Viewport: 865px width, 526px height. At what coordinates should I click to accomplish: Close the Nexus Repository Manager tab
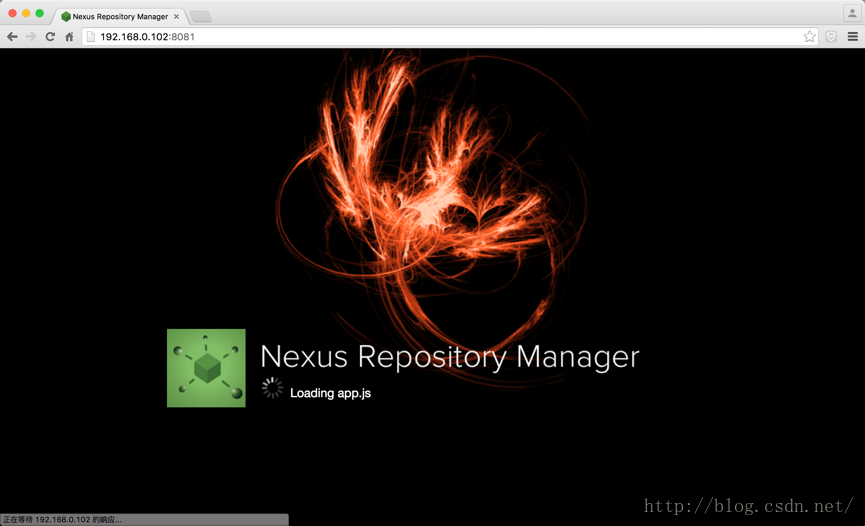pos(177,17)
